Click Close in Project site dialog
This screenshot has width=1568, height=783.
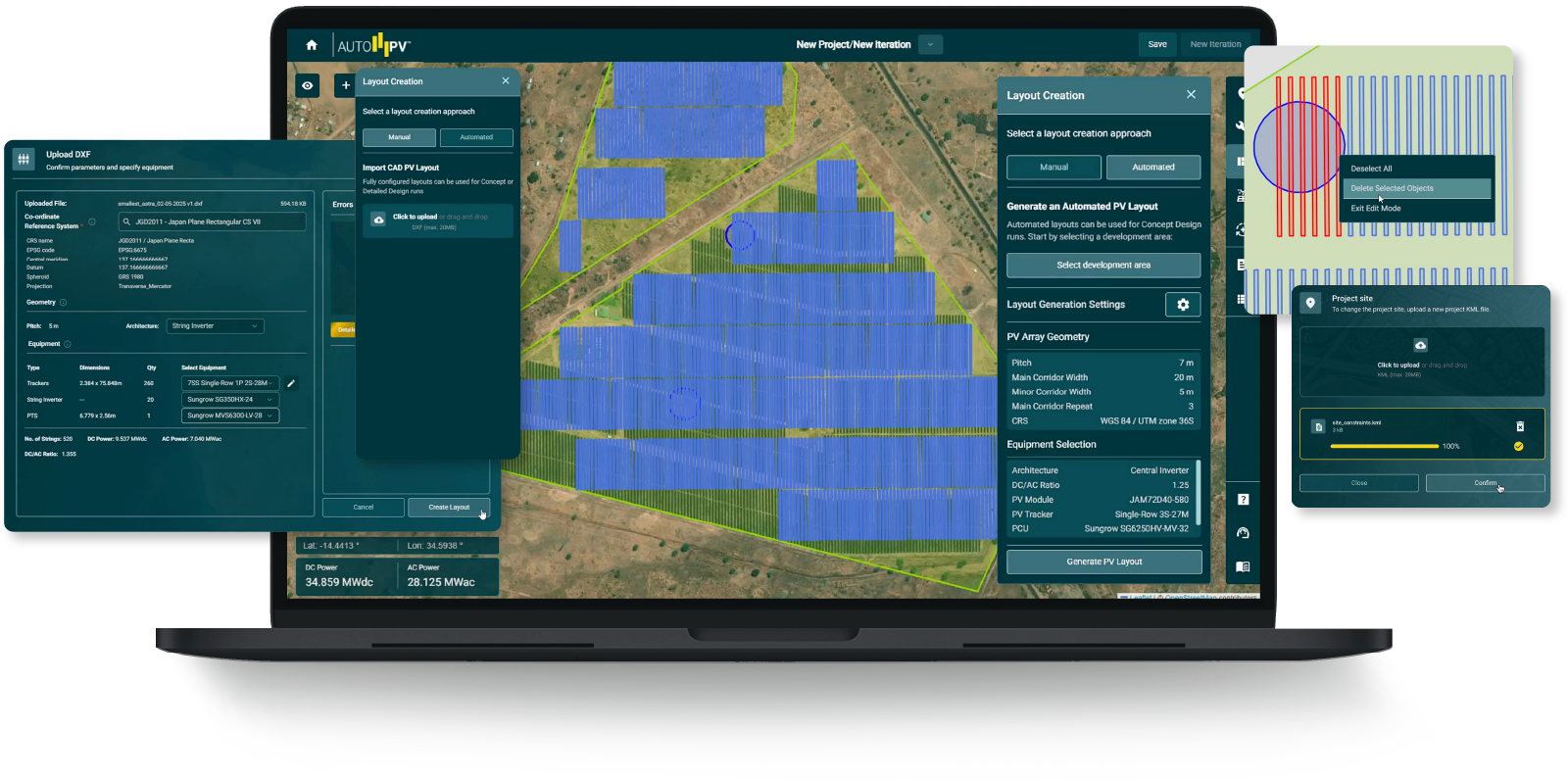(x=1359, y=483)
